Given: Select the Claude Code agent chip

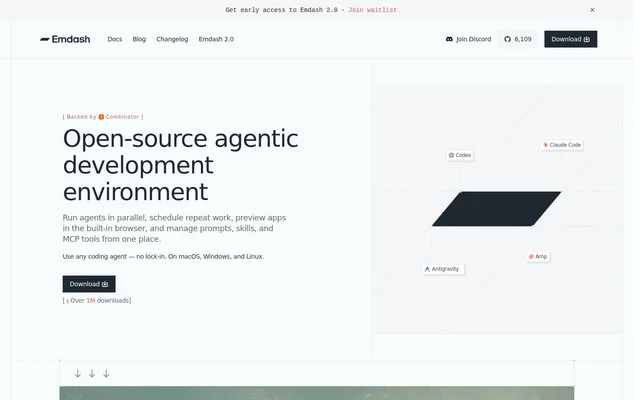Looking at the screenshot, I should click(562, 145).
